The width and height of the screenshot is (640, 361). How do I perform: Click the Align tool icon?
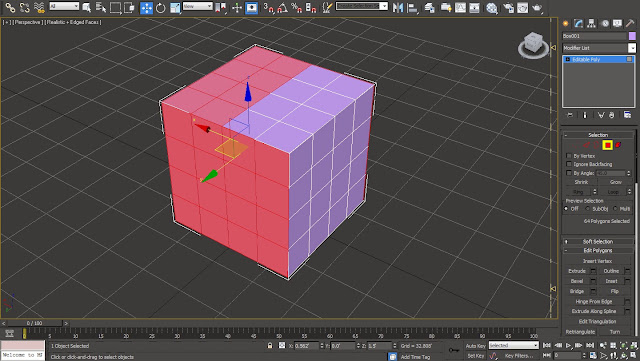(413, 7)
